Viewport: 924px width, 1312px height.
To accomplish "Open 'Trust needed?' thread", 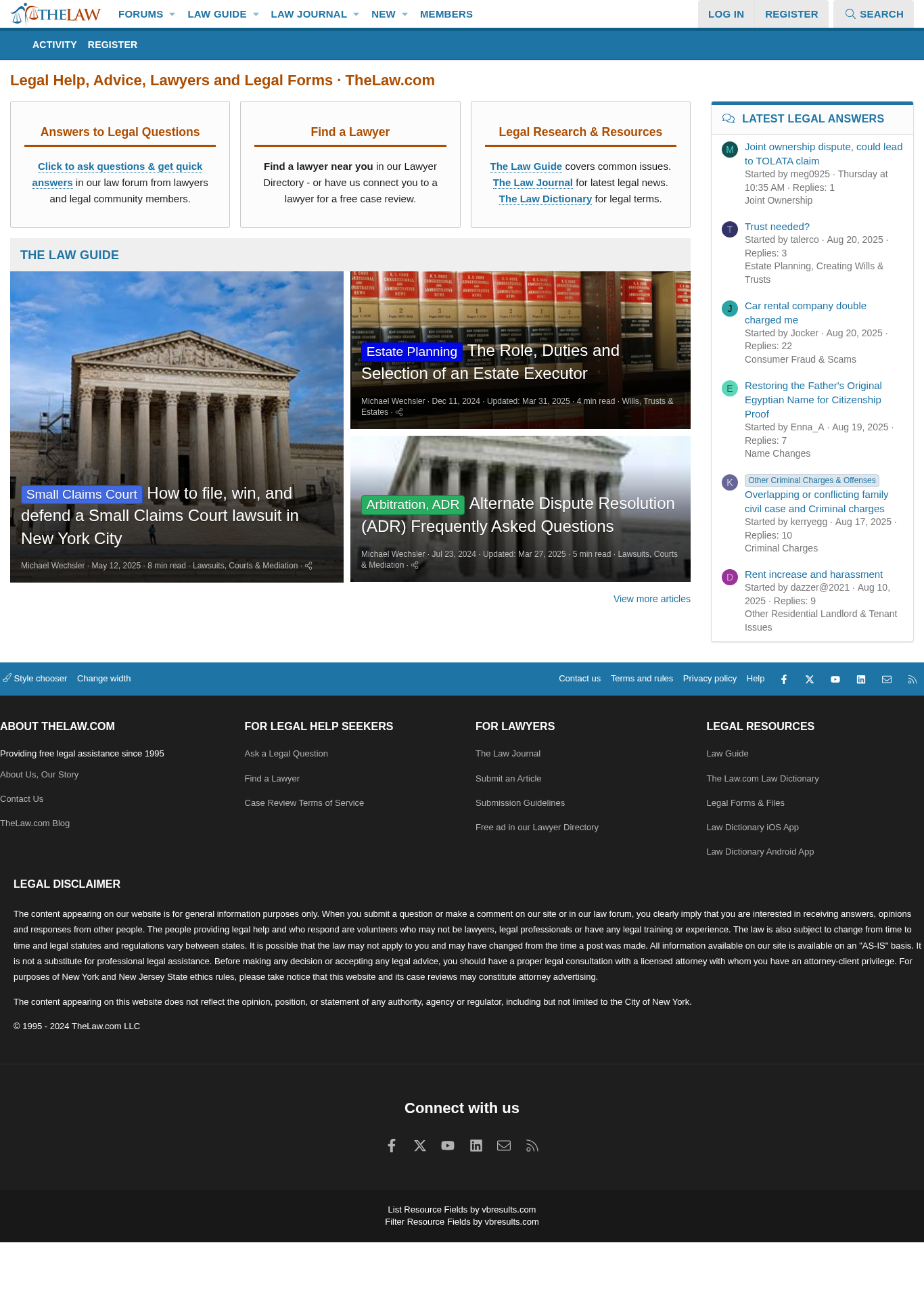I will click(777, 227).
